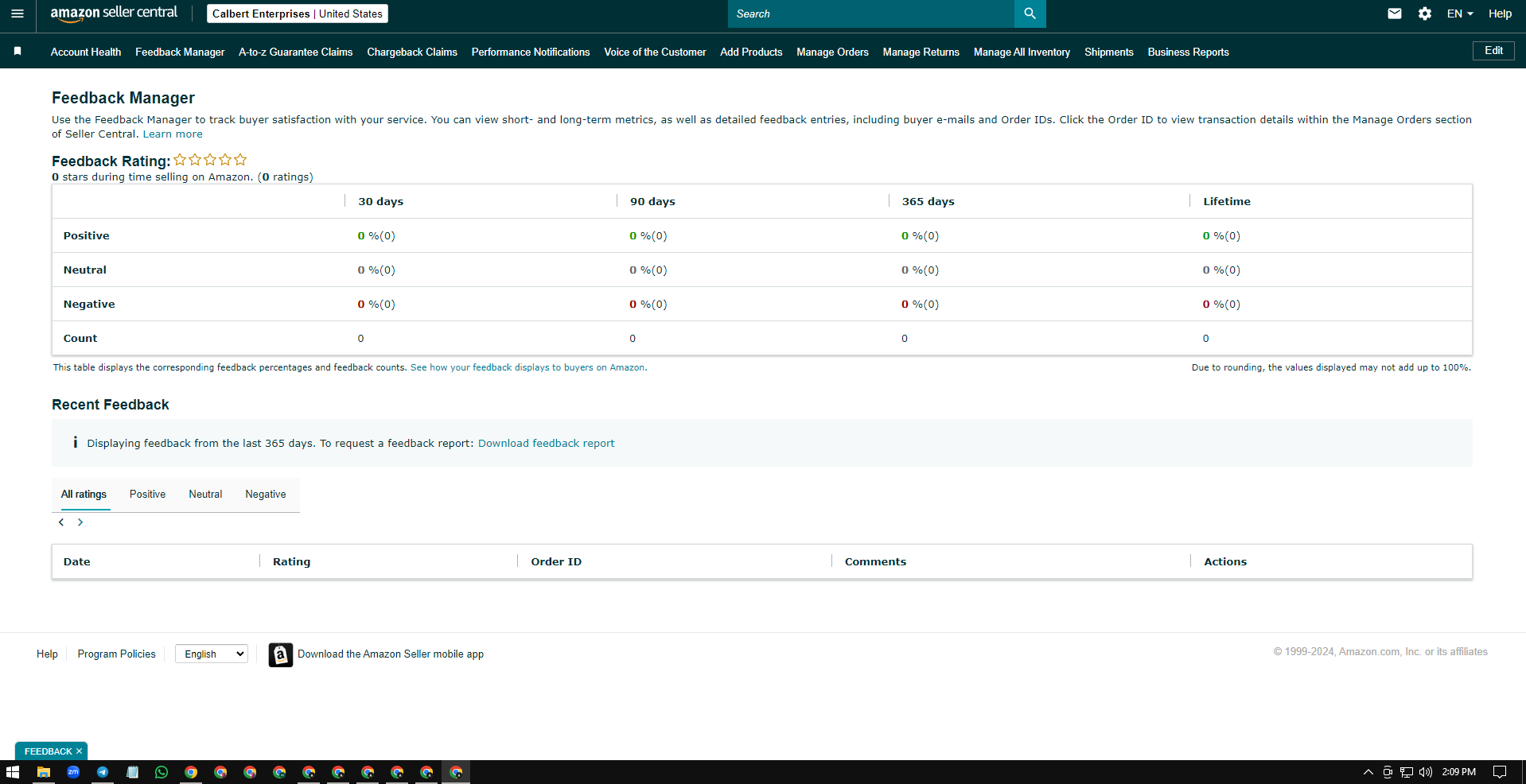1526x784 pixels.
Task: Open Business Reports
Action: (1188, 52)
